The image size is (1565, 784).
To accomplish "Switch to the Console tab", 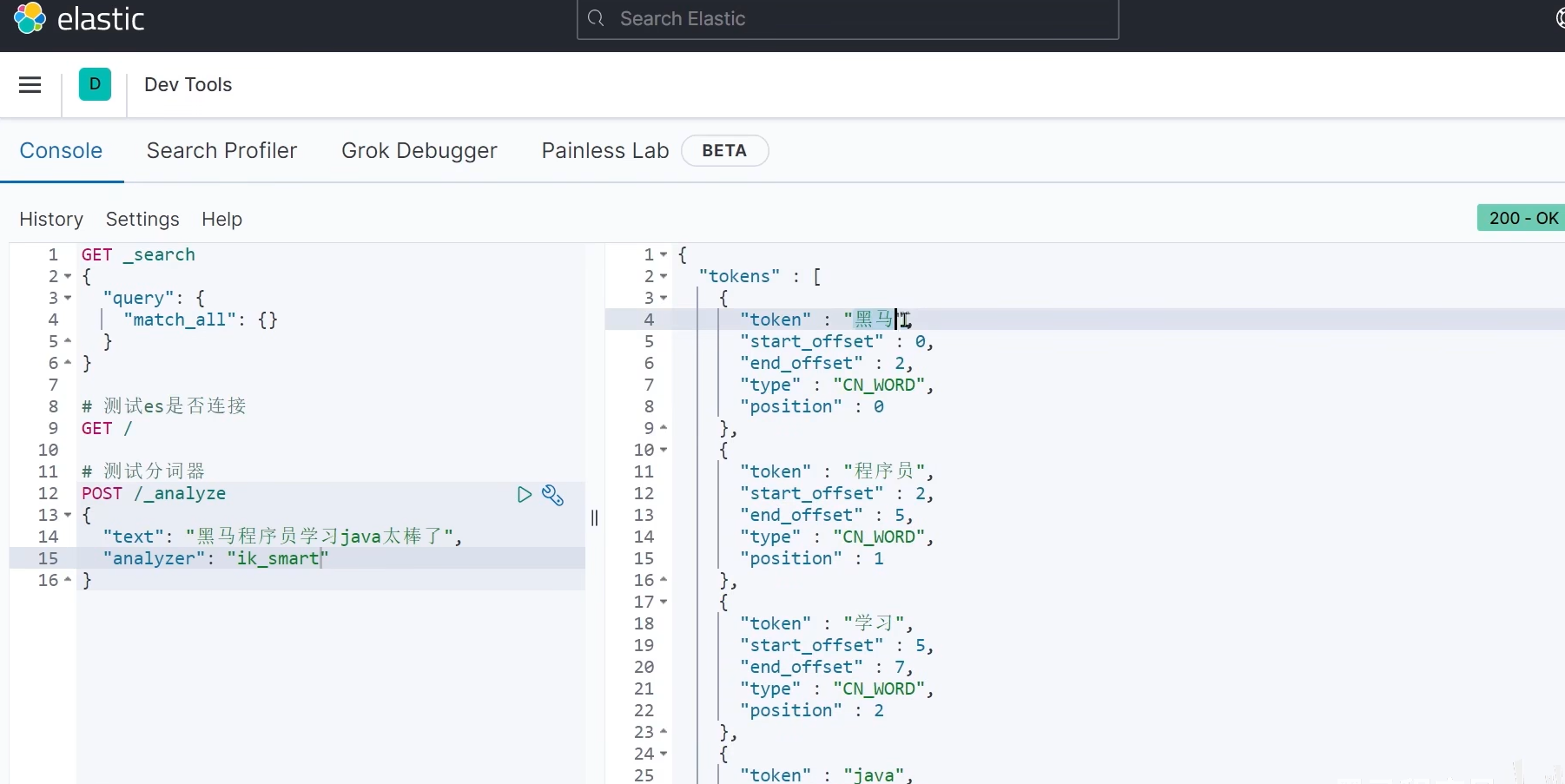I will (61, 151).
